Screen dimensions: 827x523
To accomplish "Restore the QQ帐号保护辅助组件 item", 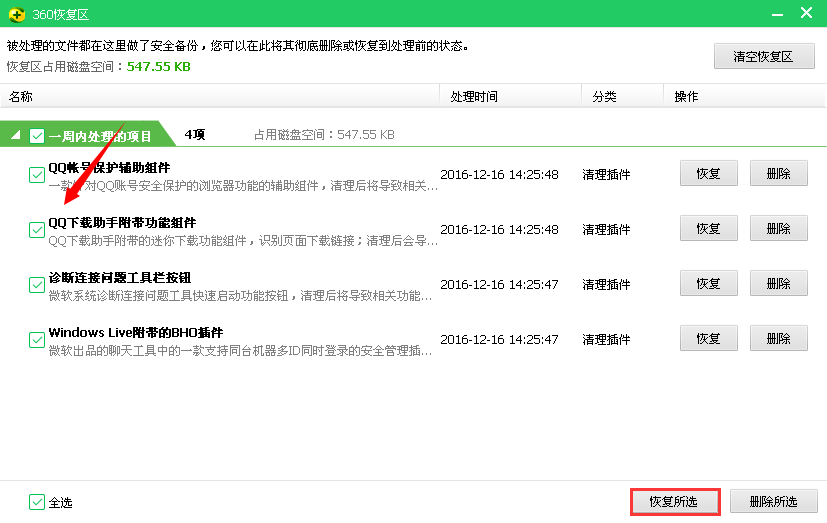I will pos(708,173).
